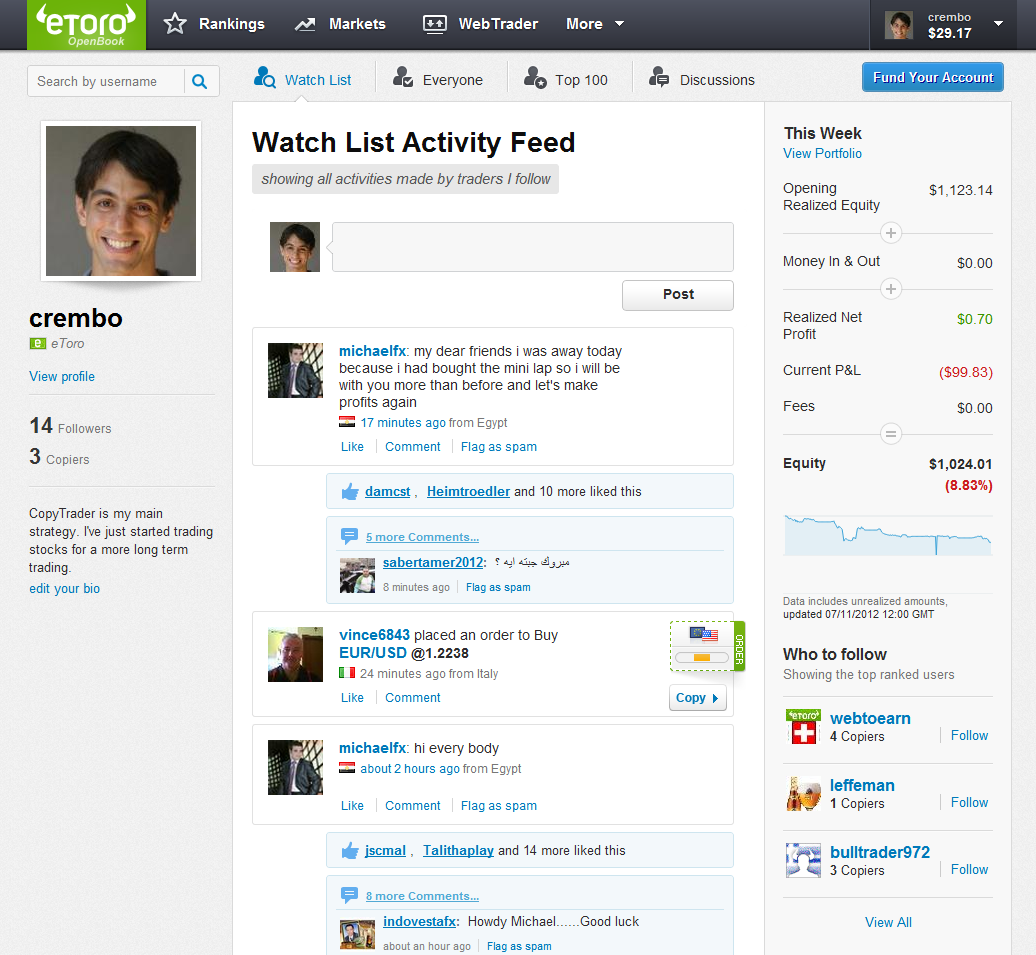Click the comment bubble icon by 8 more Comments
1036x955 pixels.
(349, 895)
